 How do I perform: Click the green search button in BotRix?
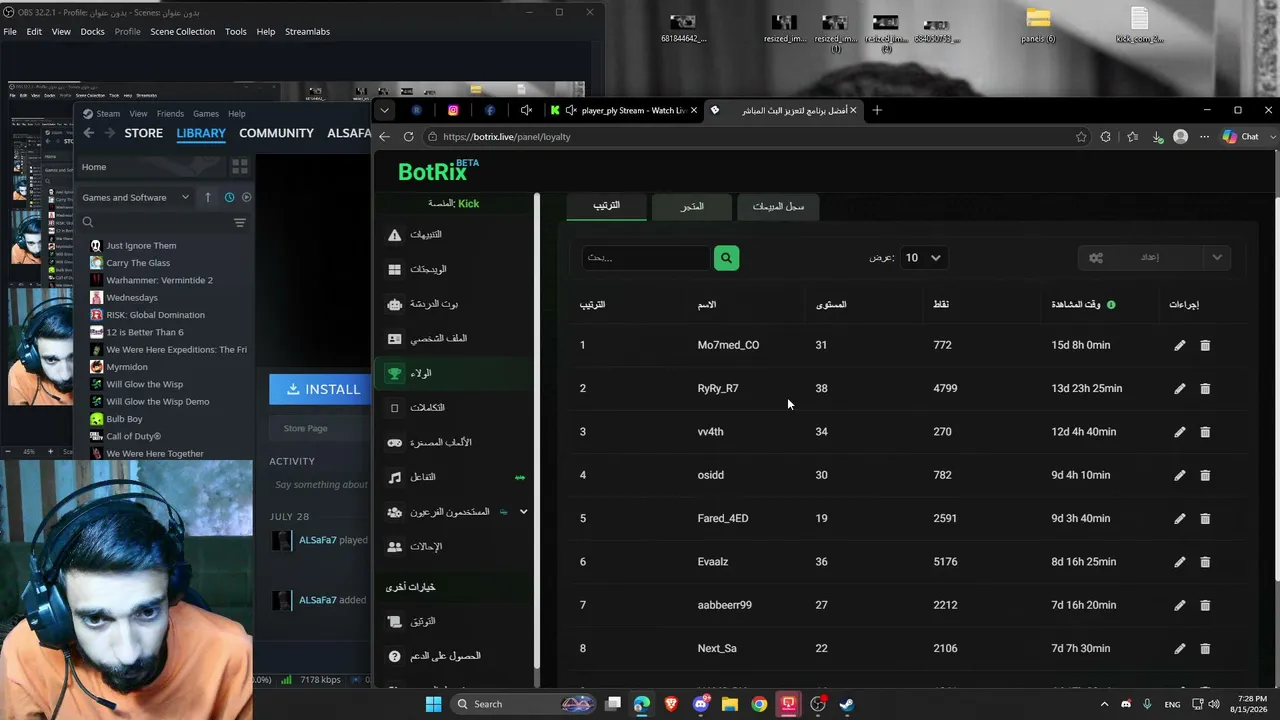(726, 258)
